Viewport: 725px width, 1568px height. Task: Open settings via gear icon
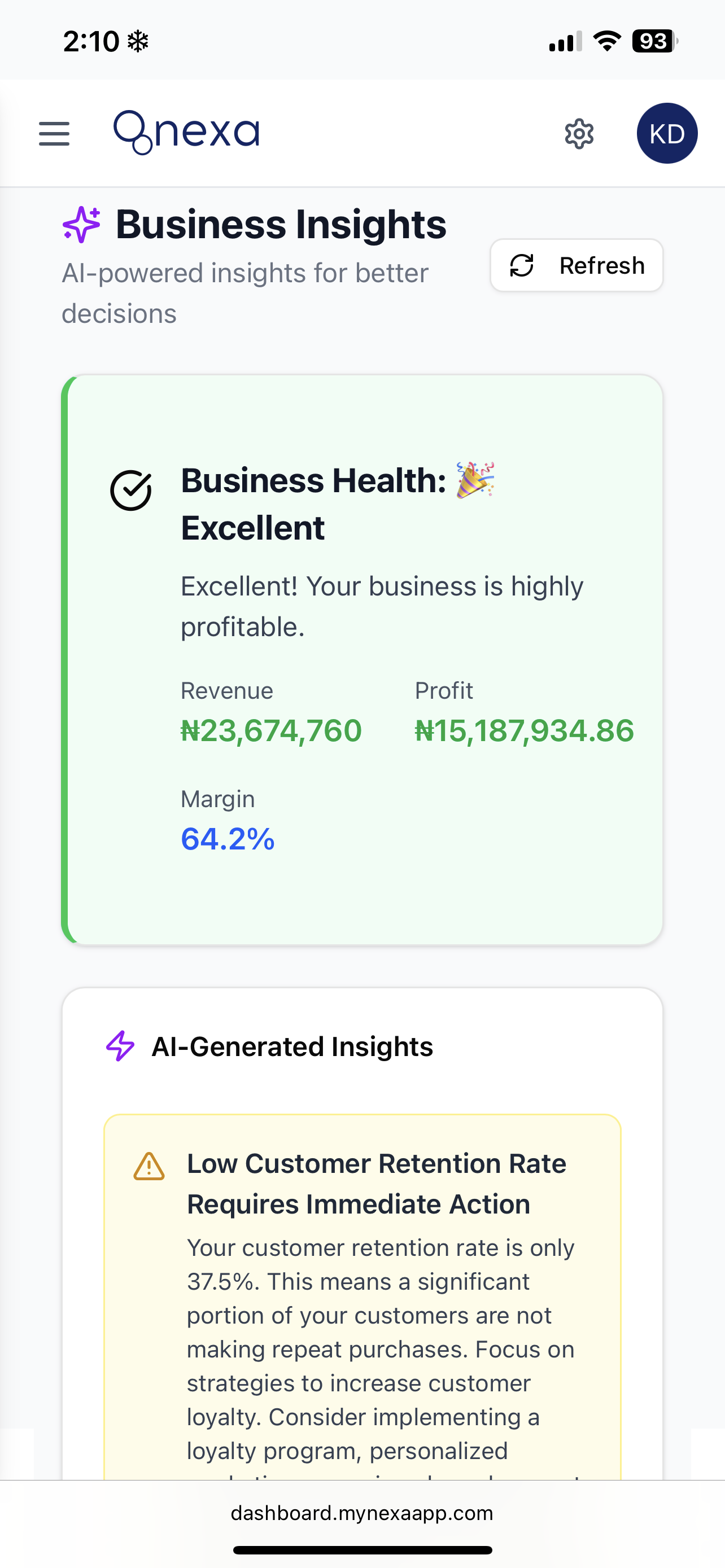pos(579,134)
